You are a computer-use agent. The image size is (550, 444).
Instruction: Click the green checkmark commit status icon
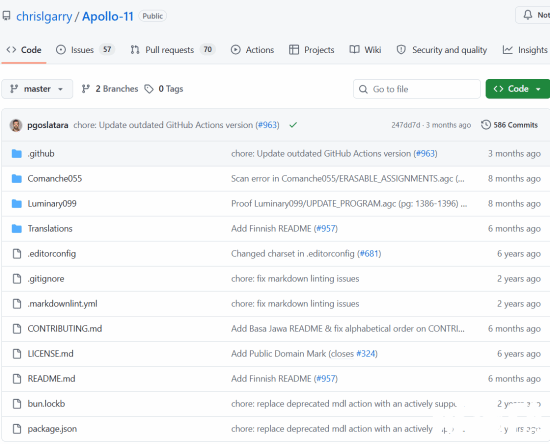[x=293, y=125]
